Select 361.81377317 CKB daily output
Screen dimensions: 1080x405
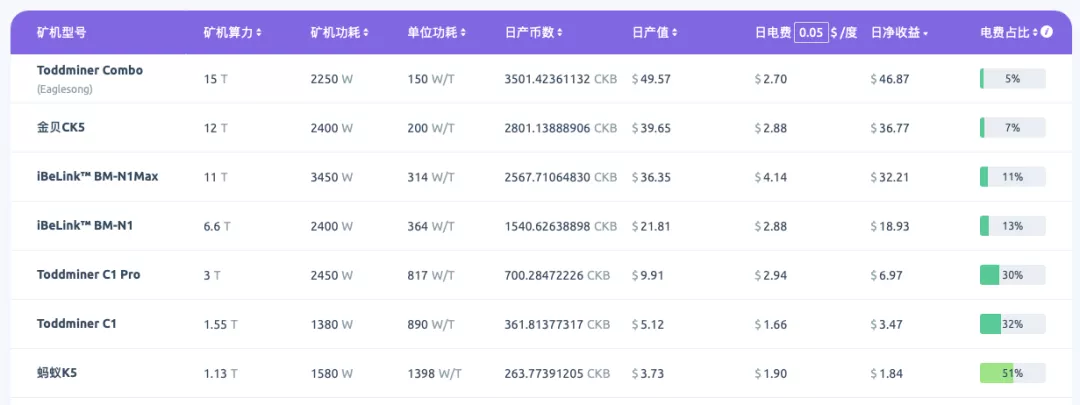click(557, 324)
